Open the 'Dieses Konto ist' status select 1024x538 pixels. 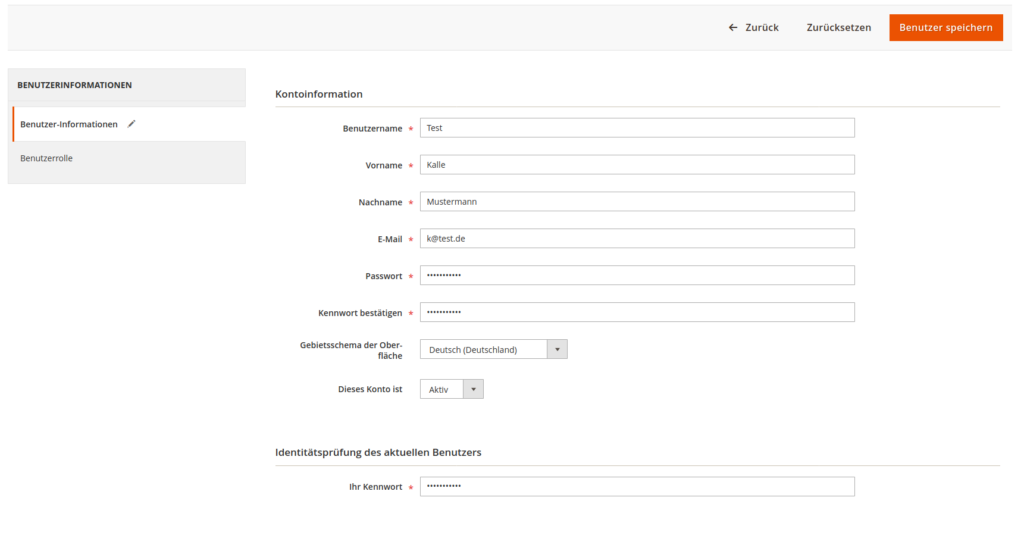pos(441,389)
